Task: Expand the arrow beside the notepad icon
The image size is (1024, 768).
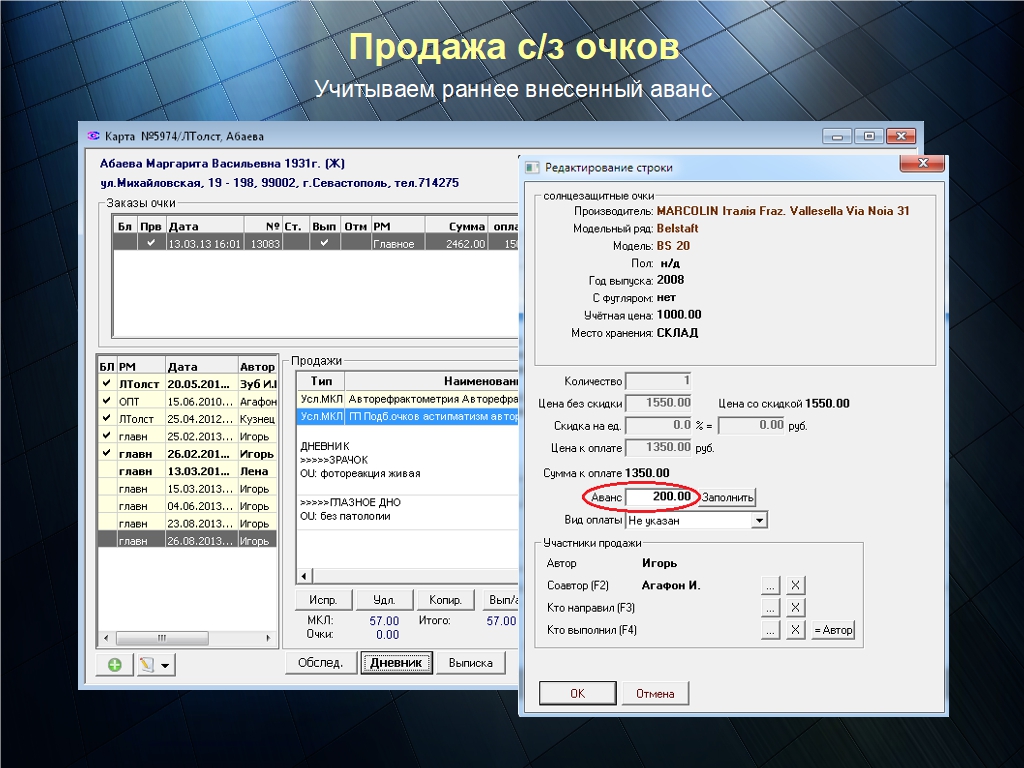Action: click(x=166, y=665)
